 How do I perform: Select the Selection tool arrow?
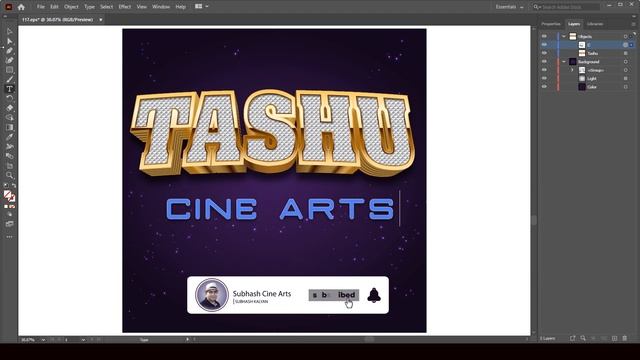[x=9, y=31]
